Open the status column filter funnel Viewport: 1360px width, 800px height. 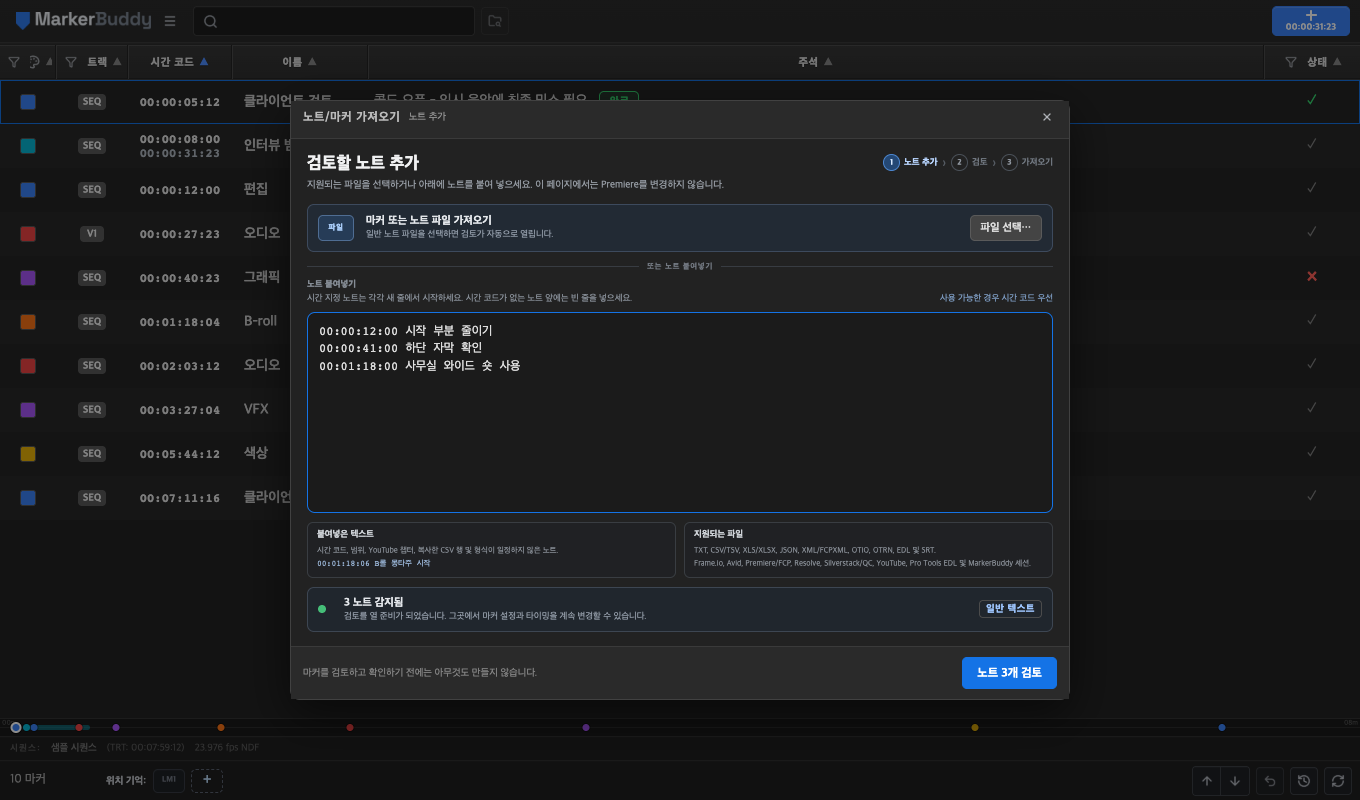[1291, 62]
